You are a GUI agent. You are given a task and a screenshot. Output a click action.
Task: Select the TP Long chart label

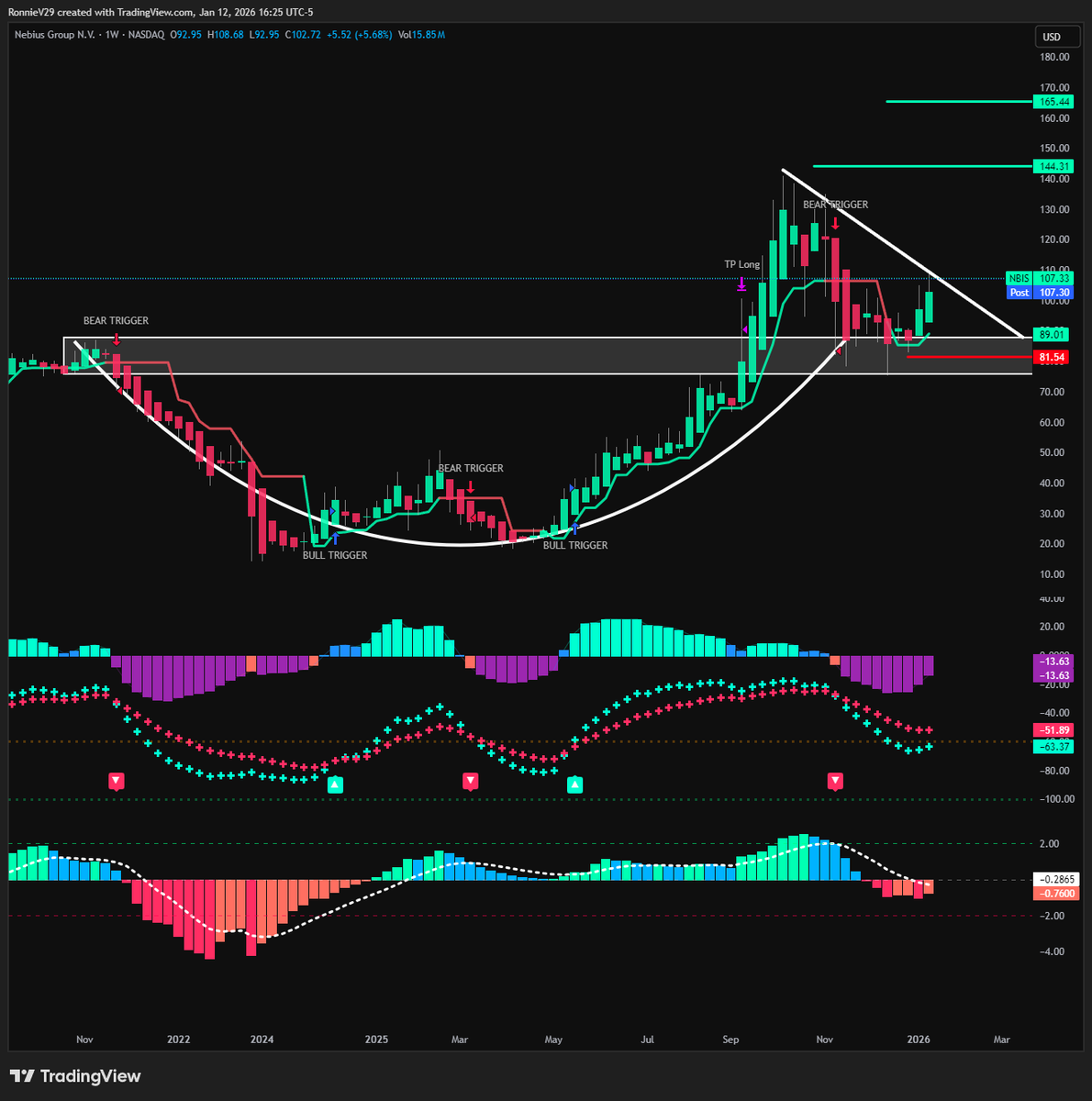(742, 264)
